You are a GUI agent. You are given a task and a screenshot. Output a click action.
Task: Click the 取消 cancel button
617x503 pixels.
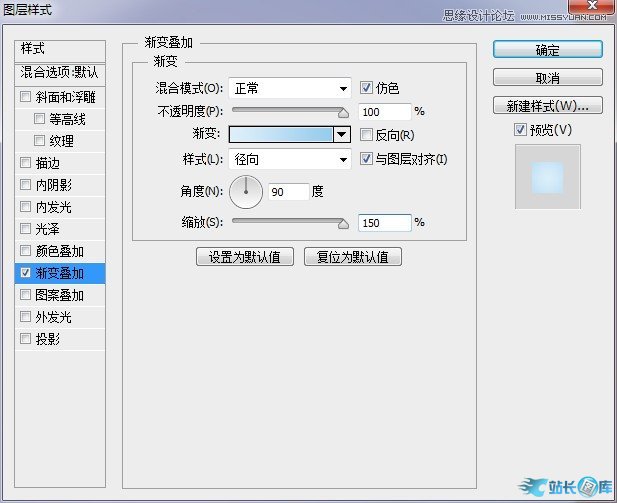pyautogui.click(x=547, y=78)
